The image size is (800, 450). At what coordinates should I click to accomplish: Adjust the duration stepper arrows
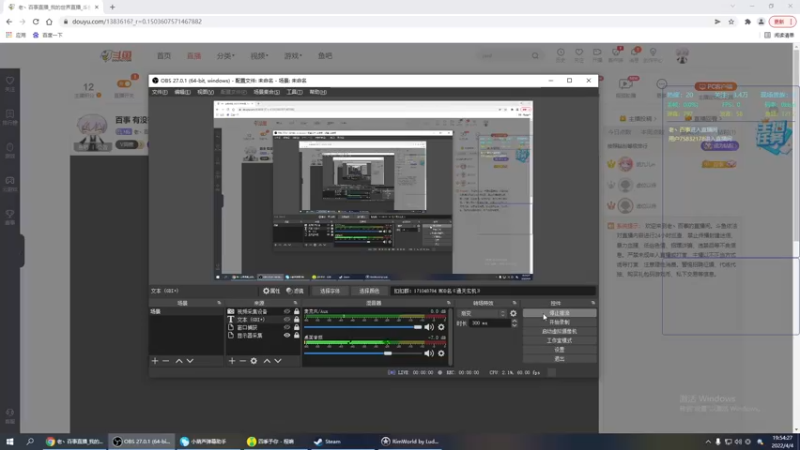tap(514, 323)
